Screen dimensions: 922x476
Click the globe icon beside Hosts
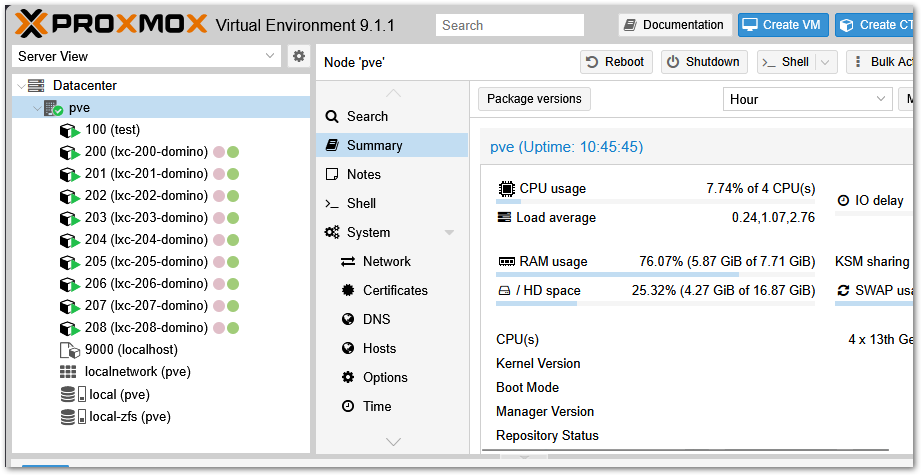(x=348, y=348)
